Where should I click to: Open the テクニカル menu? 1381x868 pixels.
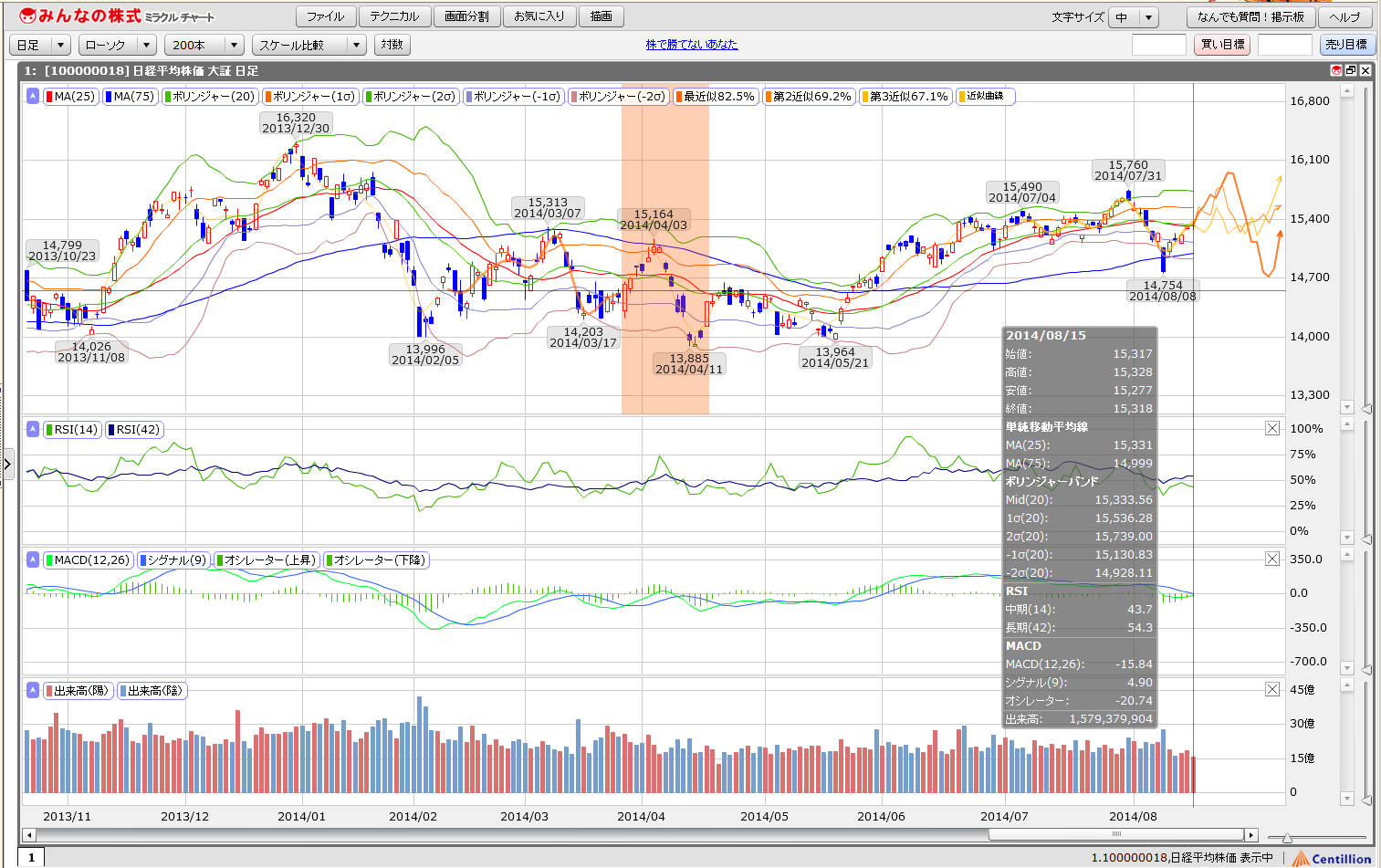[x=394, y=16]
